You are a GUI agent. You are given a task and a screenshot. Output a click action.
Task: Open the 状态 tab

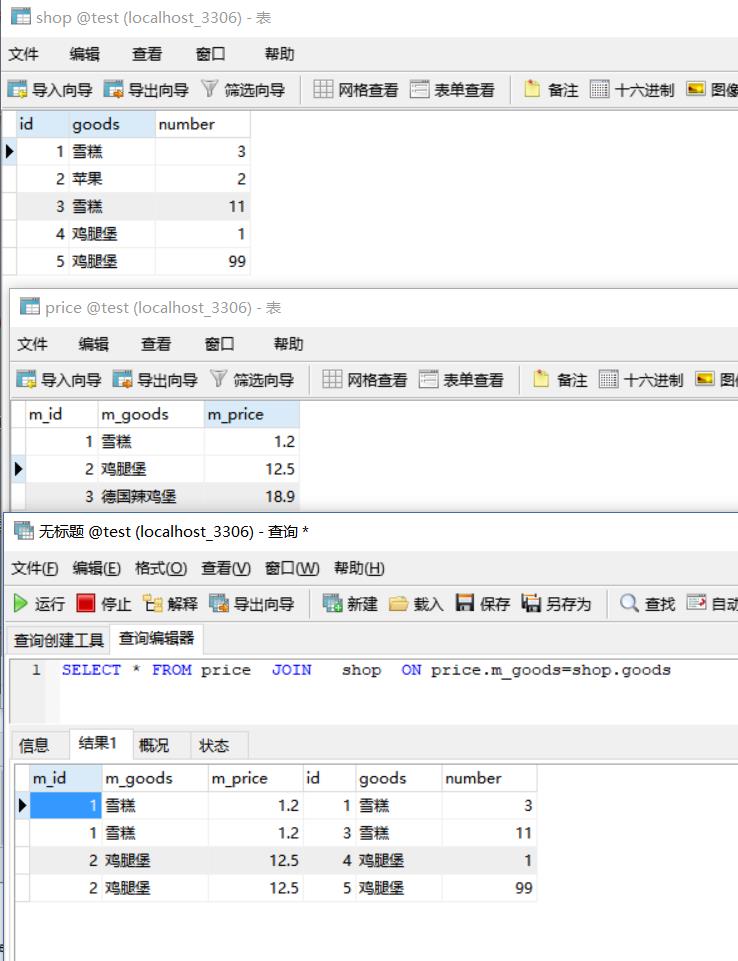pyautogui.click(x=214, y=745)
